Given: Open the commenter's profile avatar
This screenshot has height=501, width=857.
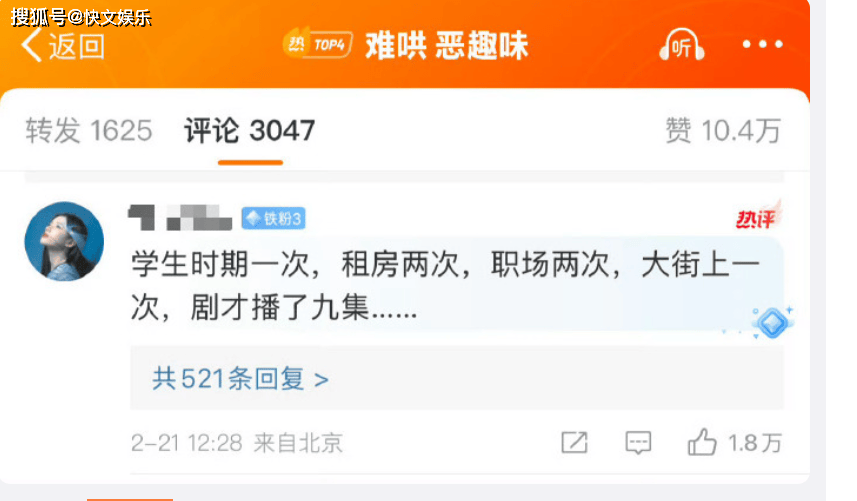Looking at the screenshot, I should coord(64,241).
